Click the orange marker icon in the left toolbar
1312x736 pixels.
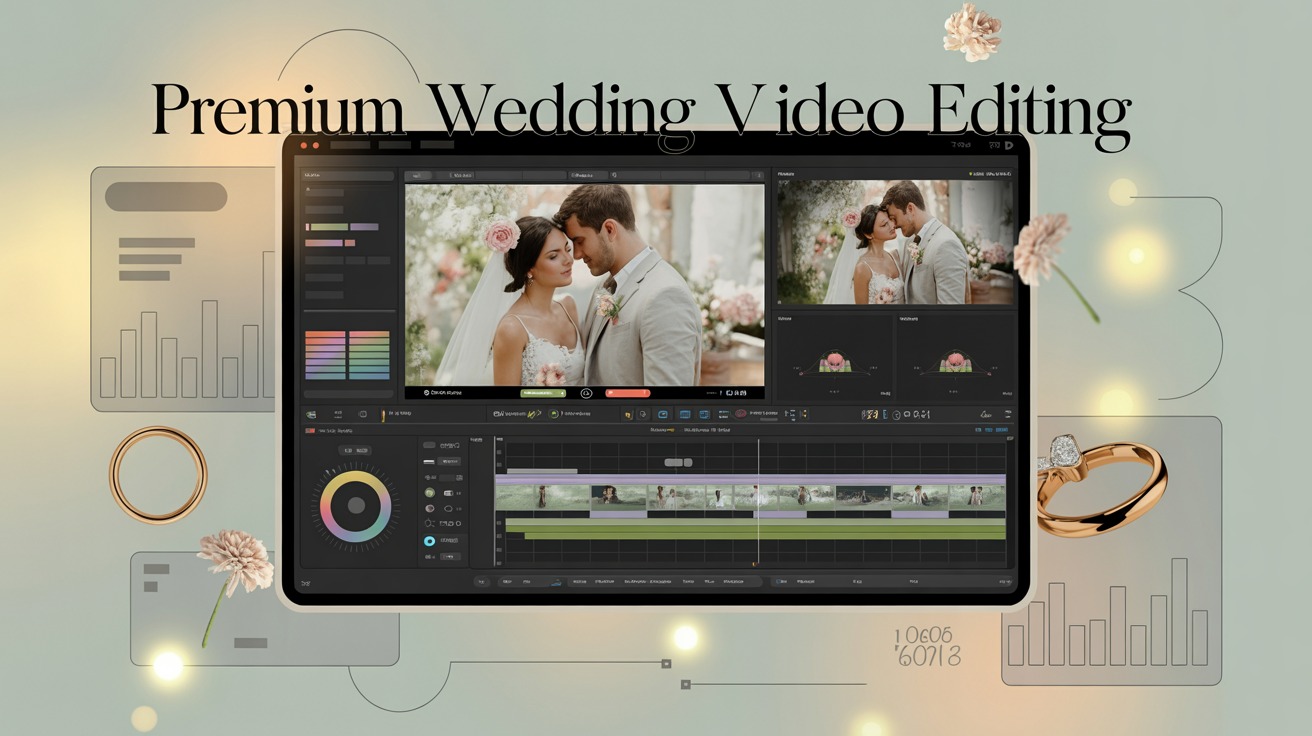(x=383, y=414)
